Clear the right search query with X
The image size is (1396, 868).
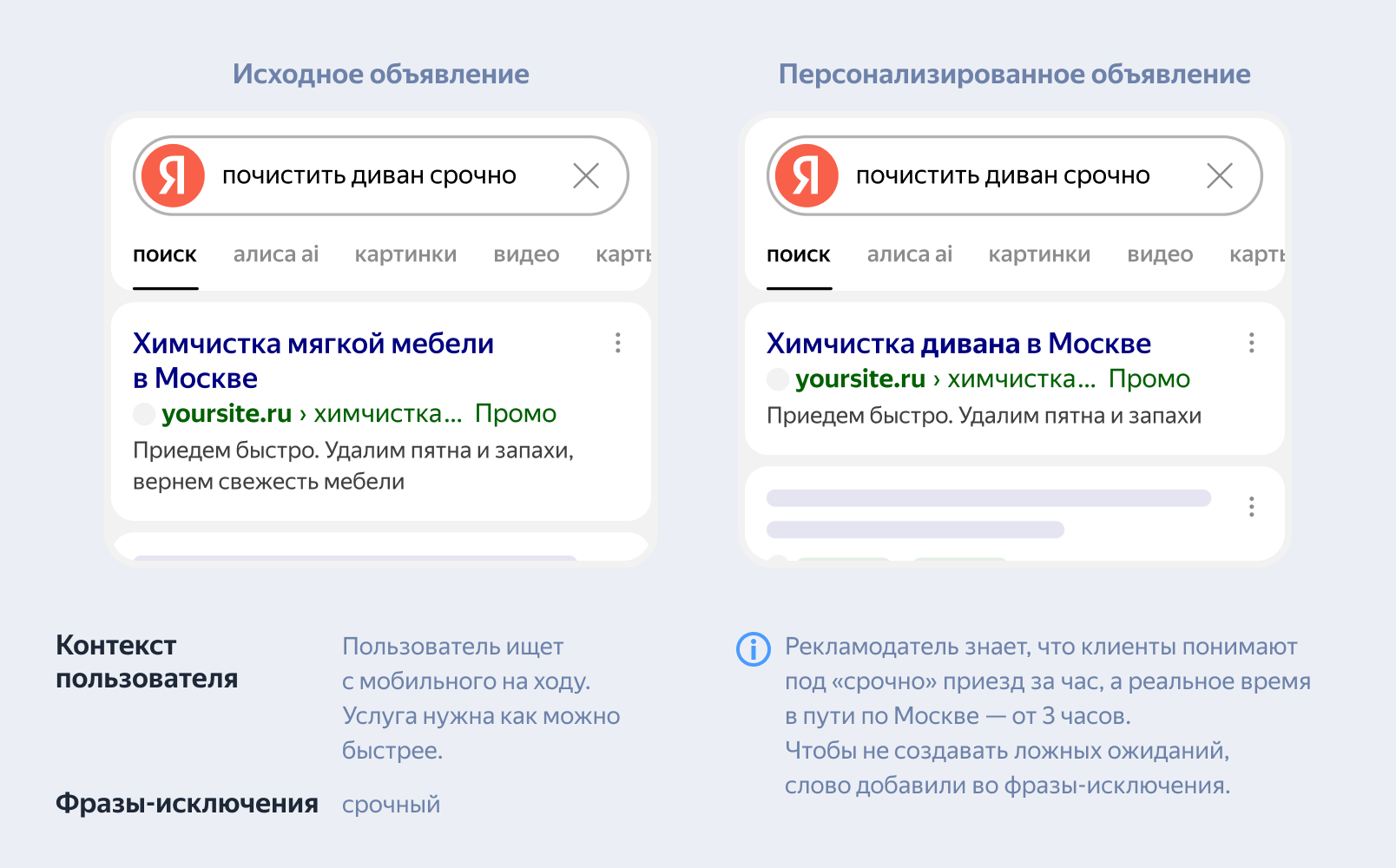[1220, 176]
